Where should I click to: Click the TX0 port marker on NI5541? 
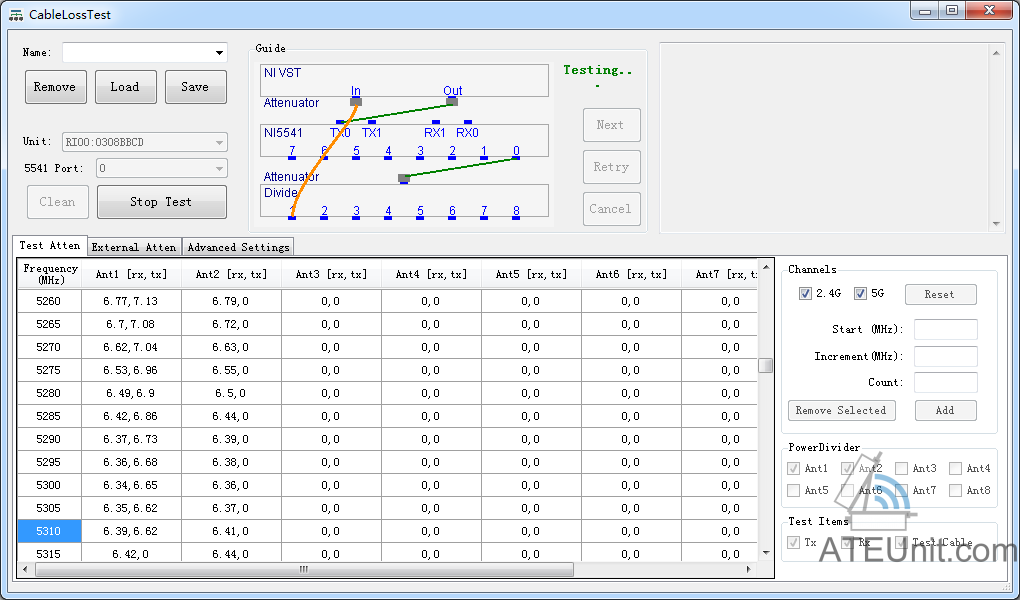[x=340, y=123]
